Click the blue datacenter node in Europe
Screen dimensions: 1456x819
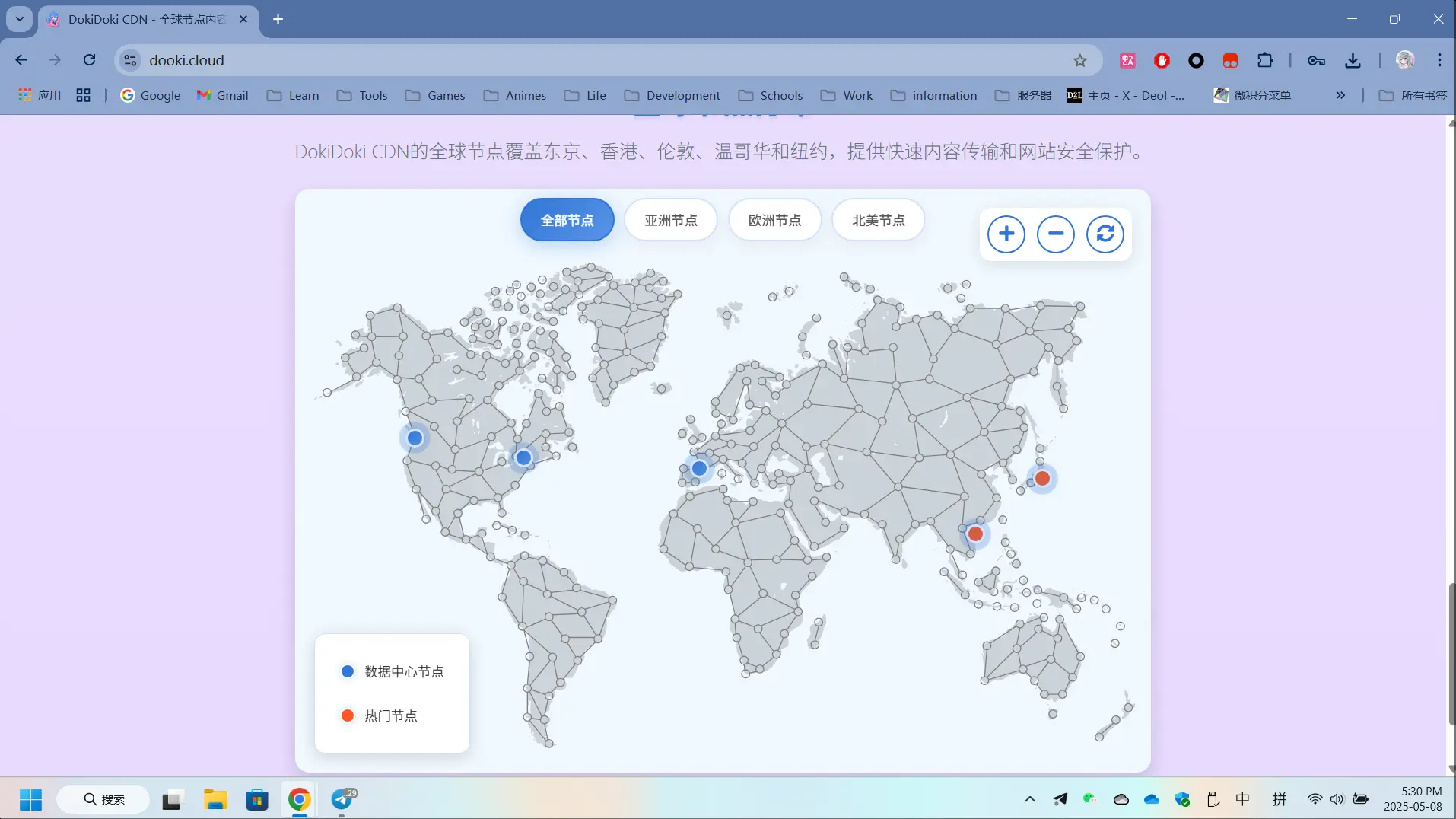pos(699,468)
